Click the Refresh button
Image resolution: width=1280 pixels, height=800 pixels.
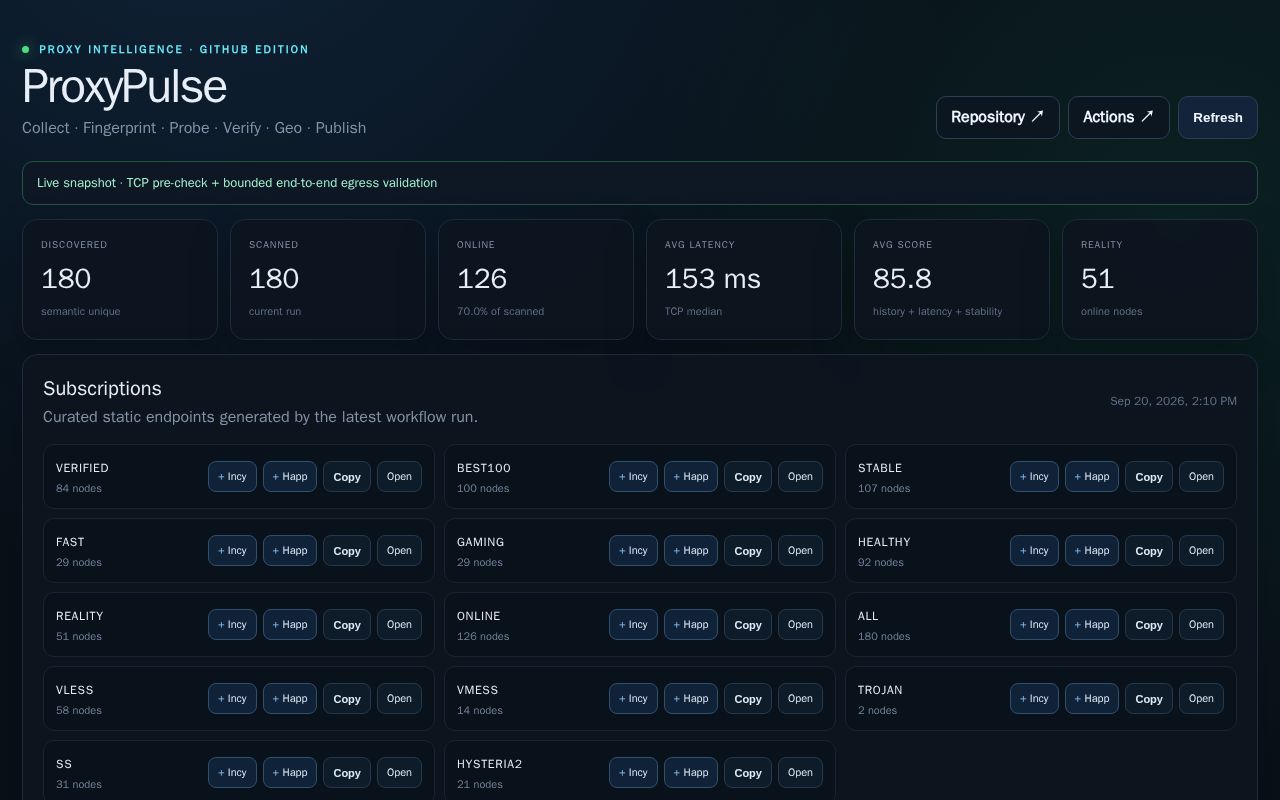1217,117
